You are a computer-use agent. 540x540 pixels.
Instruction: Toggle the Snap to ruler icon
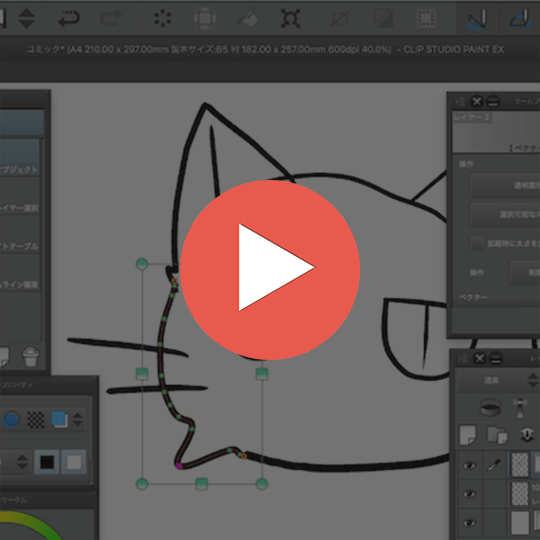[x=478, y=18]
